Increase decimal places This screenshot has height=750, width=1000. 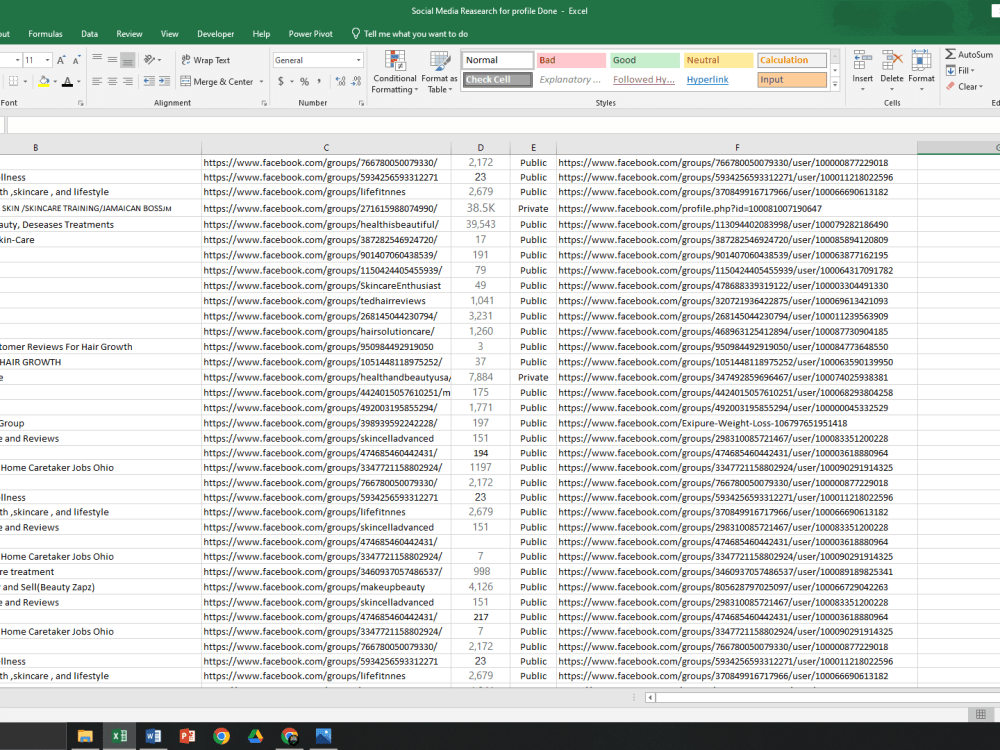point(341,82)
